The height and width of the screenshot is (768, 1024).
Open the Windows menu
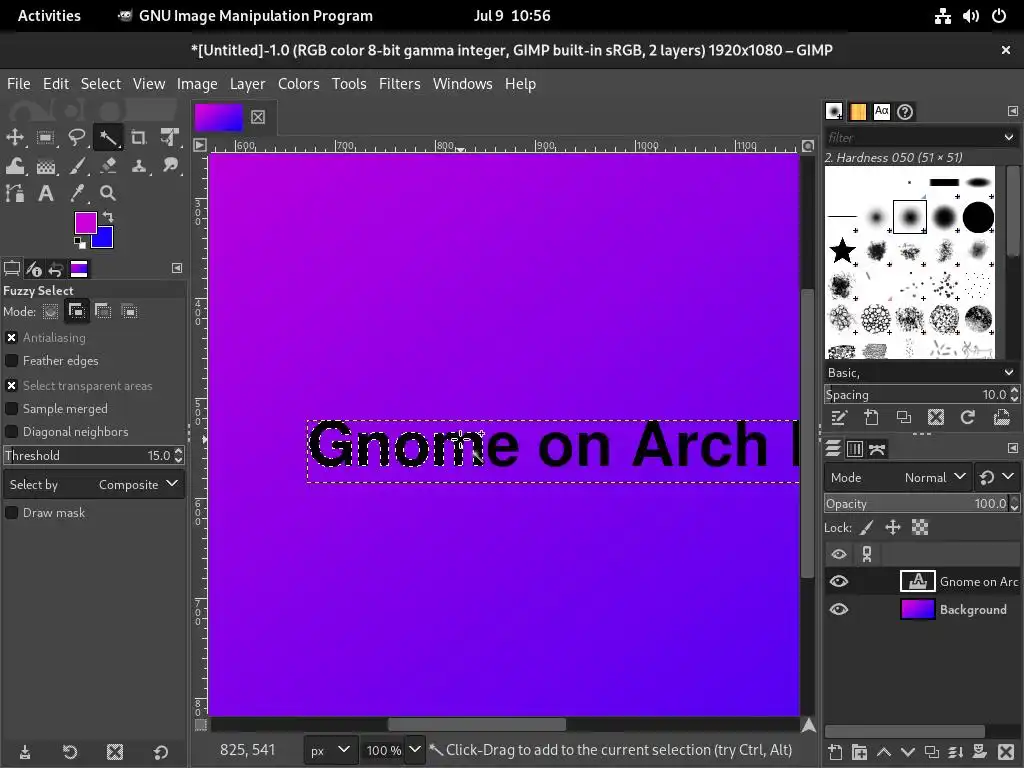tap(462, 84)
